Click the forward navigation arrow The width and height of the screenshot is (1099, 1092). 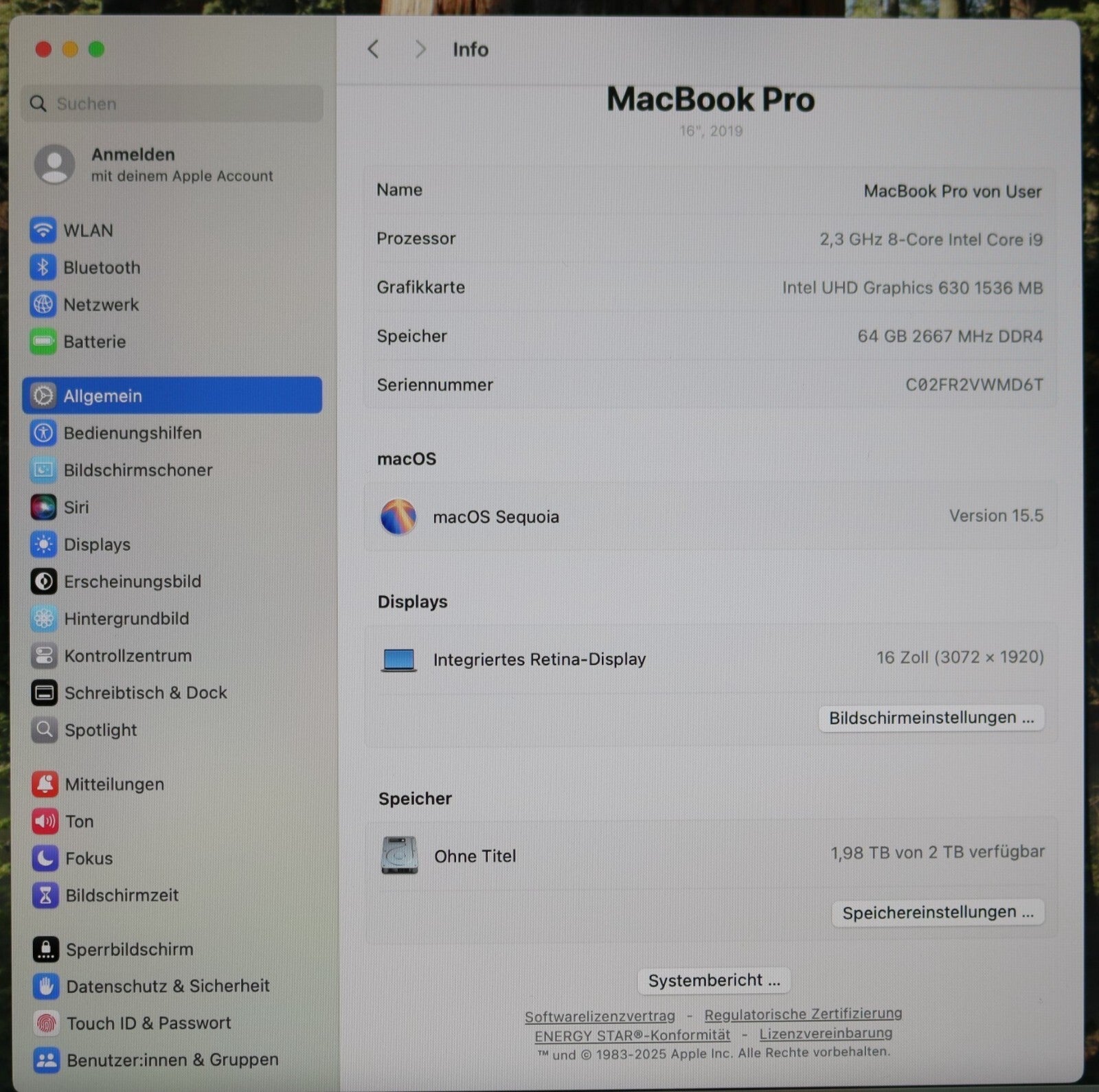pos(420,49)
